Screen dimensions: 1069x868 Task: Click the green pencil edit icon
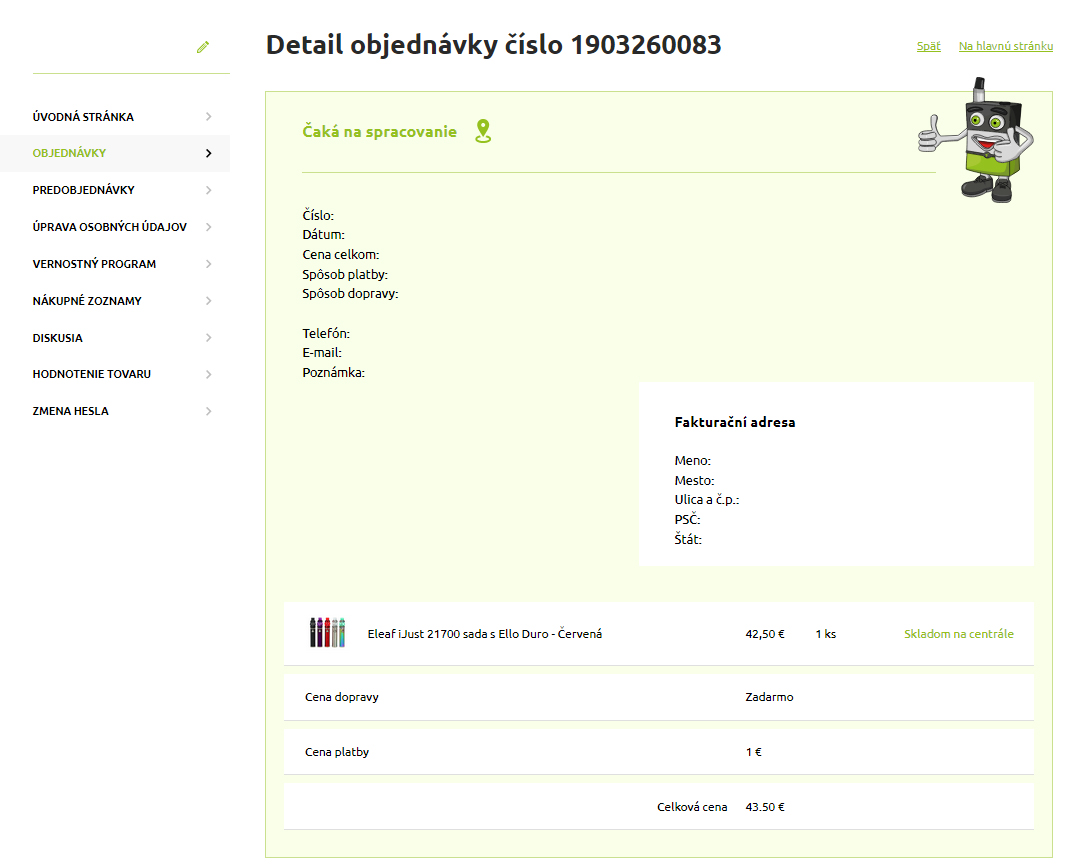pyautogui.click(x=203, y=47)
